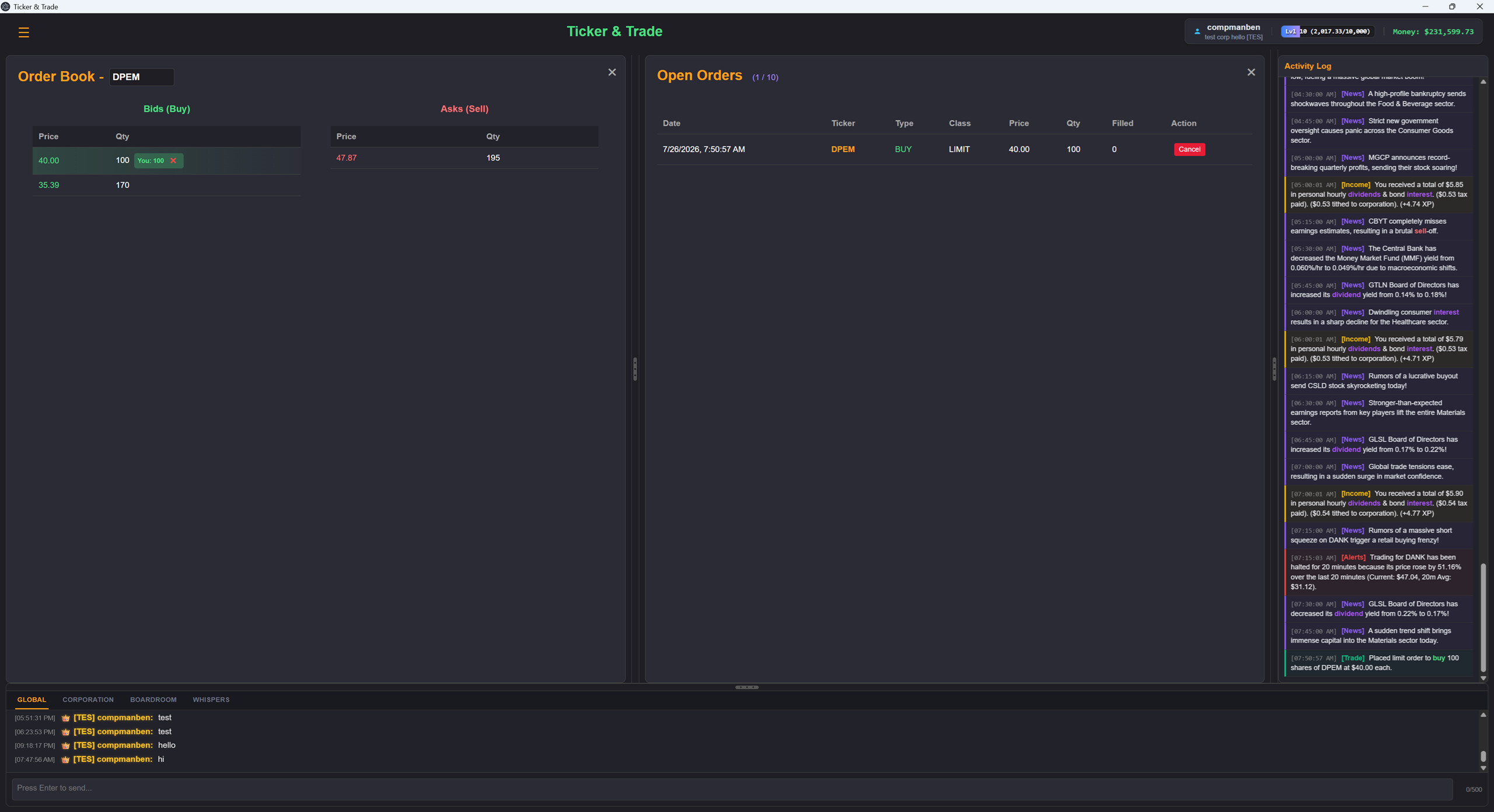Click the chat scroll up arrow
Viewport: 1494px width, 812px height.
tap(1483, 715)
